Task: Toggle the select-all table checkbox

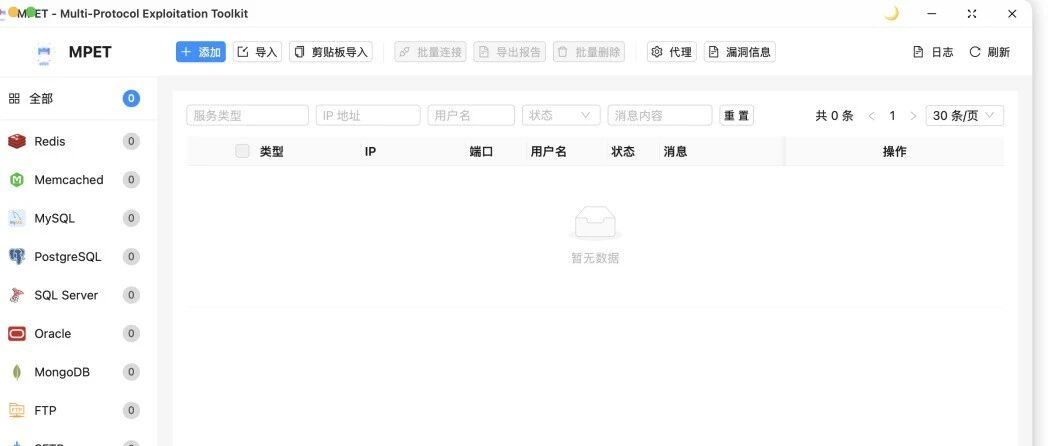Action: 242,151
